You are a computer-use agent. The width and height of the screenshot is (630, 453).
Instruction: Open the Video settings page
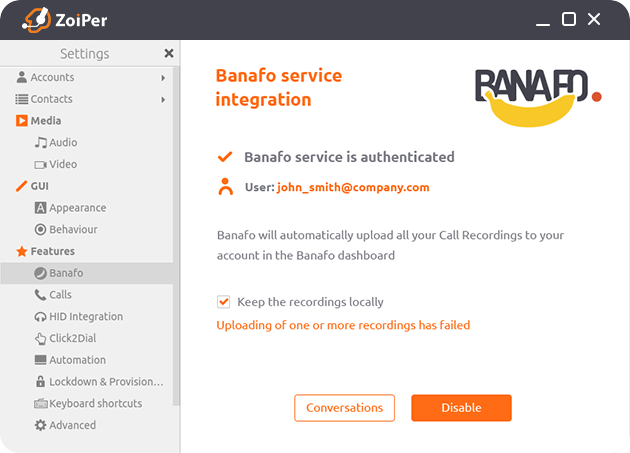(x=63, y=164)
